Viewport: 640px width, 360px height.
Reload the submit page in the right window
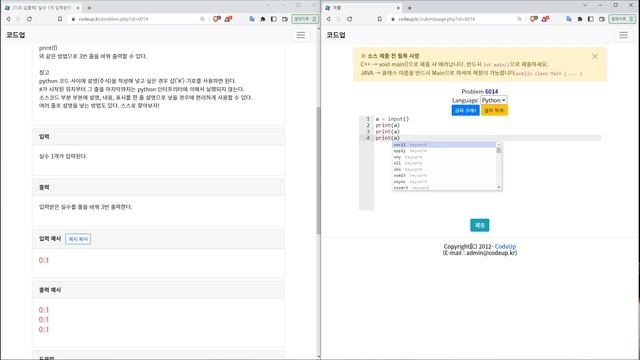click(350, 19)
